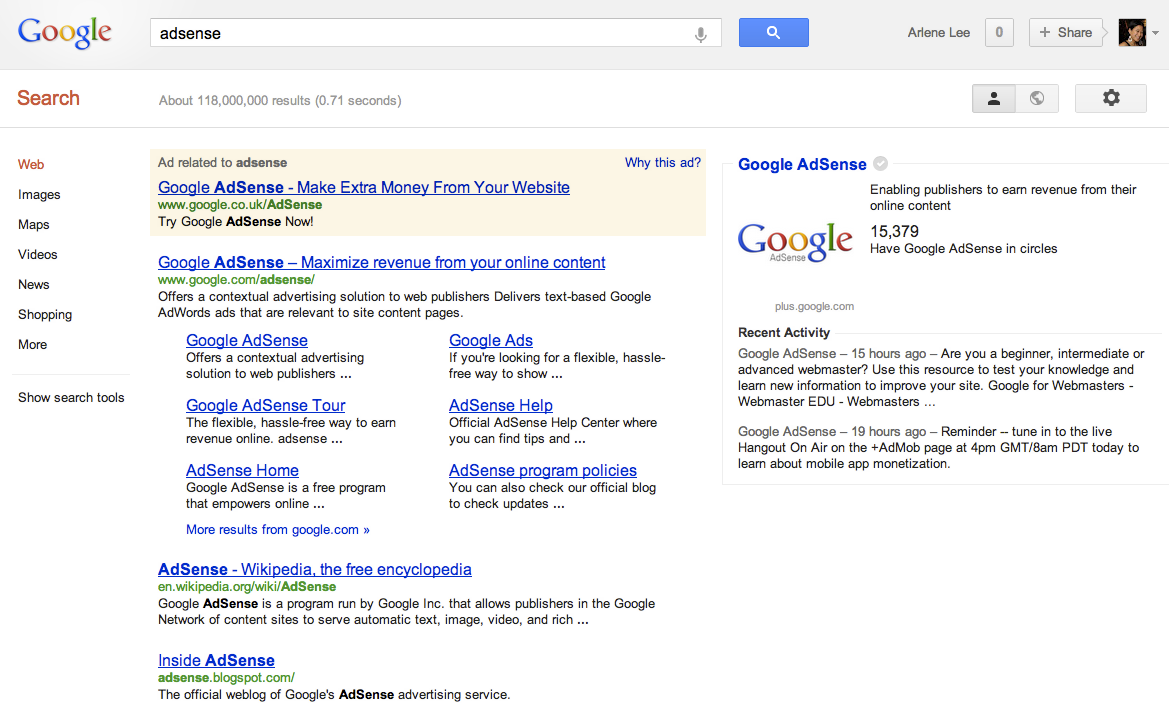Open the AdSense Help sitelink
This screenshot has width=1169, height=712.
500,405
